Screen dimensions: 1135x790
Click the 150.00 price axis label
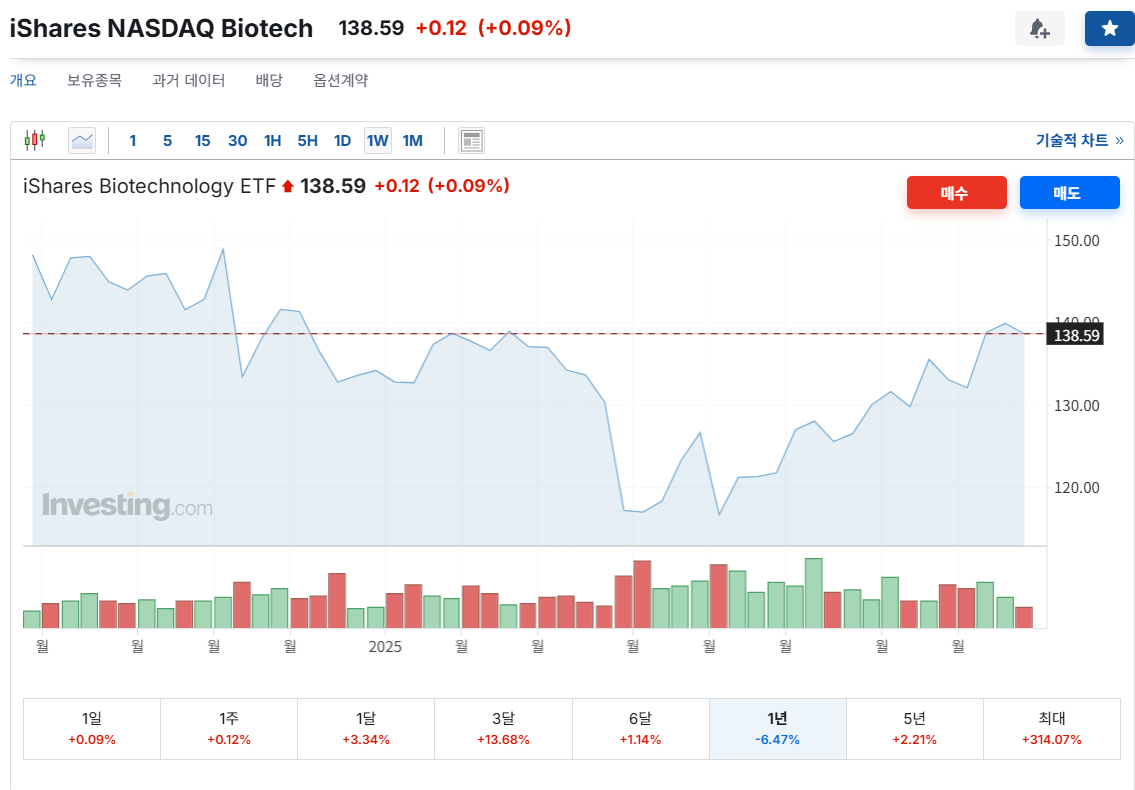click(1076, 240)
